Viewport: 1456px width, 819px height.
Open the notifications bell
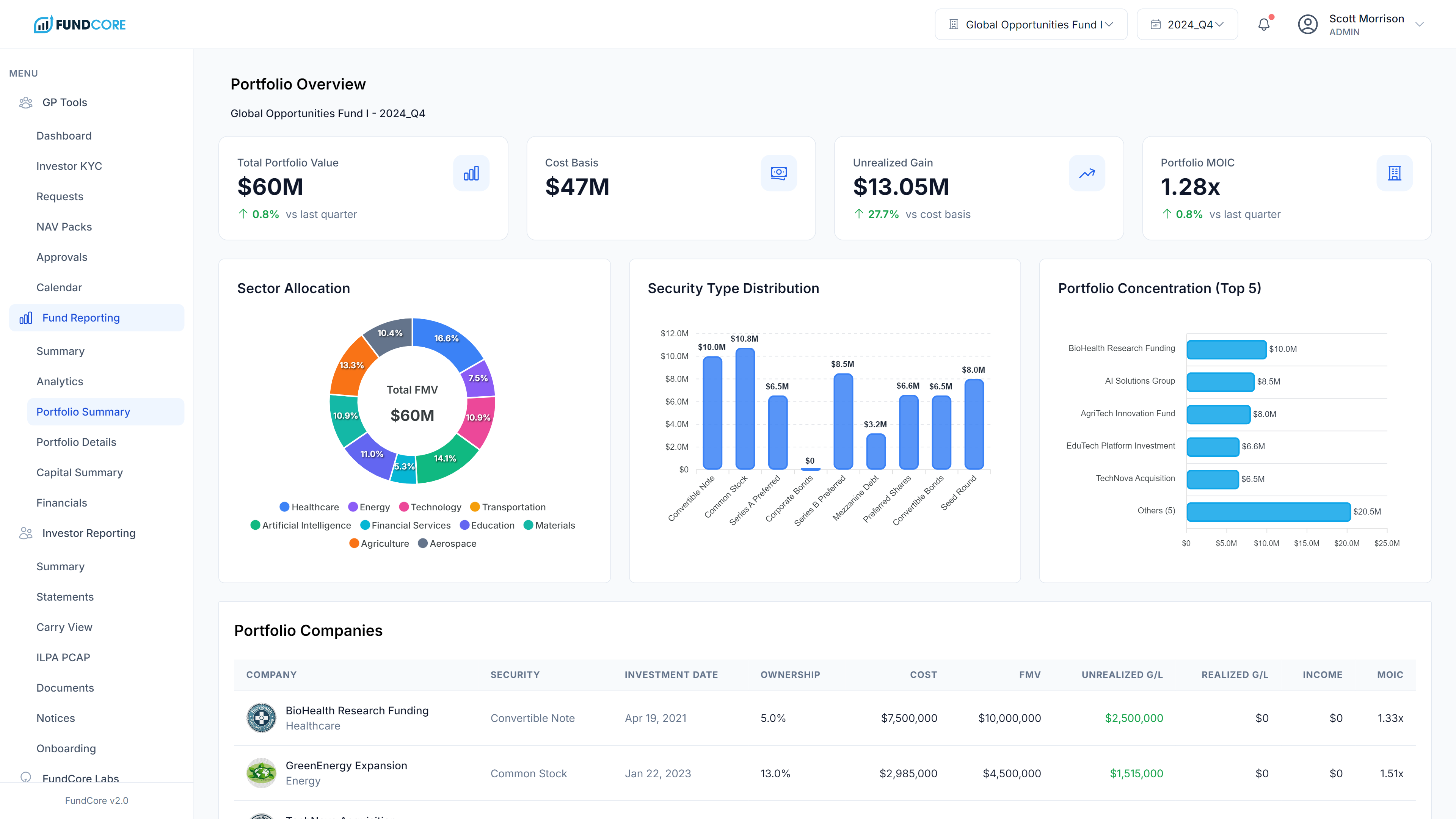(x=1264, y=24)
